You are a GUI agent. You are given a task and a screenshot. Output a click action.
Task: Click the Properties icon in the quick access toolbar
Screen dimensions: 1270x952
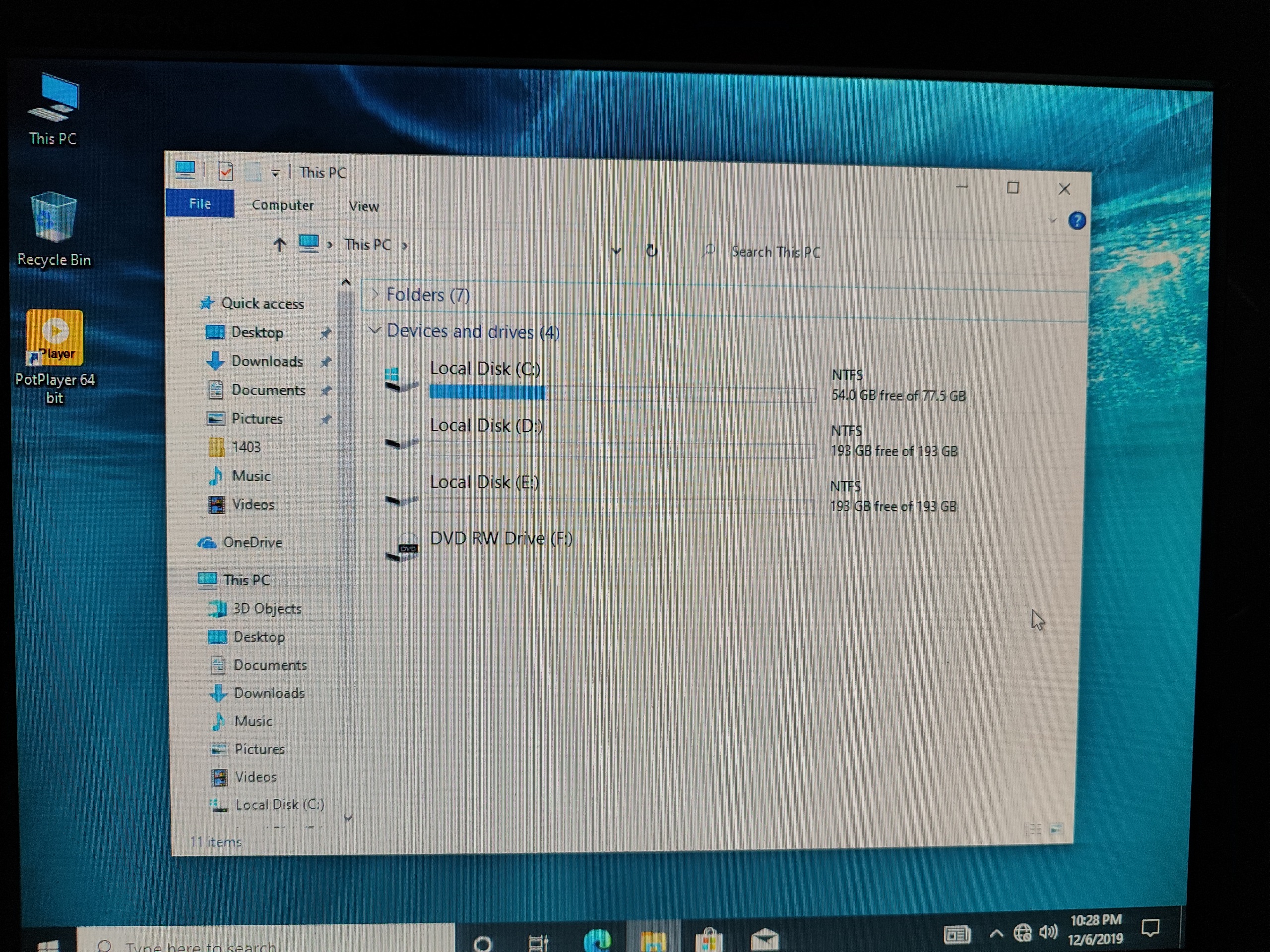226,171
